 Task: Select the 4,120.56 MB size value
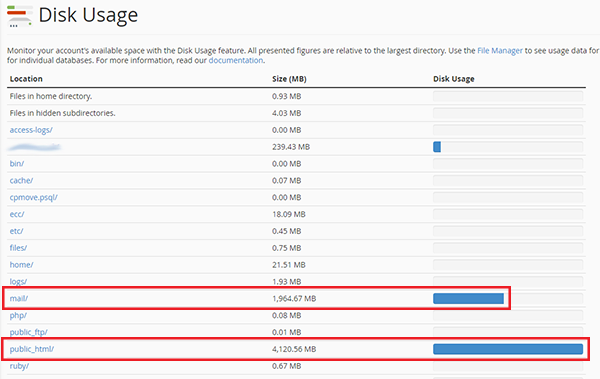pyautogui.click(x=294, y=349)
